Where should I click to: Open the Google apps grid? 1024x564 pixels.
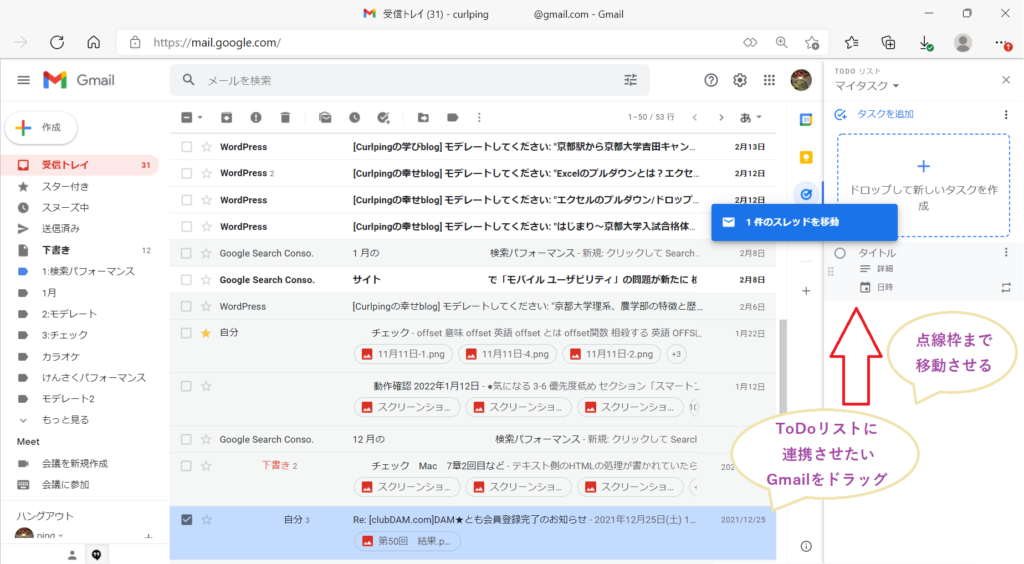tap(769, 80)
